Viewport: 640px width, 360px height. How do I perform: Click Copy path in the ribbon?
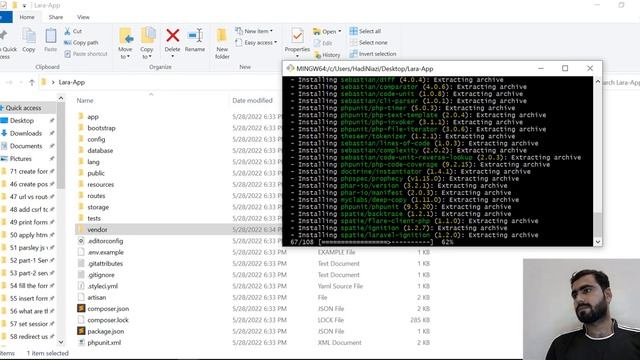[x=81, y=42]
